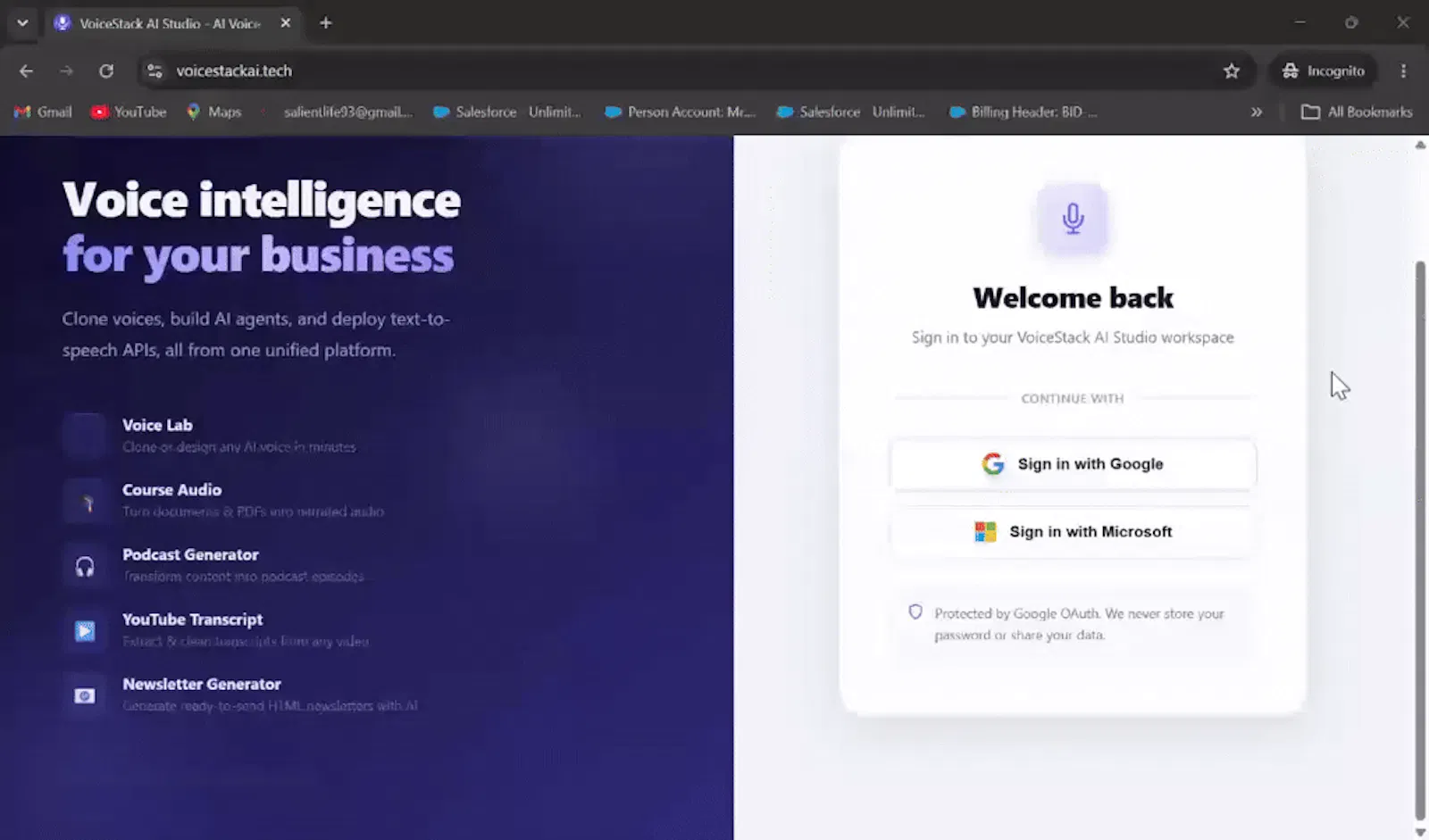This screenshot has height=840, width=1429.
Task: Click the Protected by Google OAuth notice text
Action: tap(1079, 624)
